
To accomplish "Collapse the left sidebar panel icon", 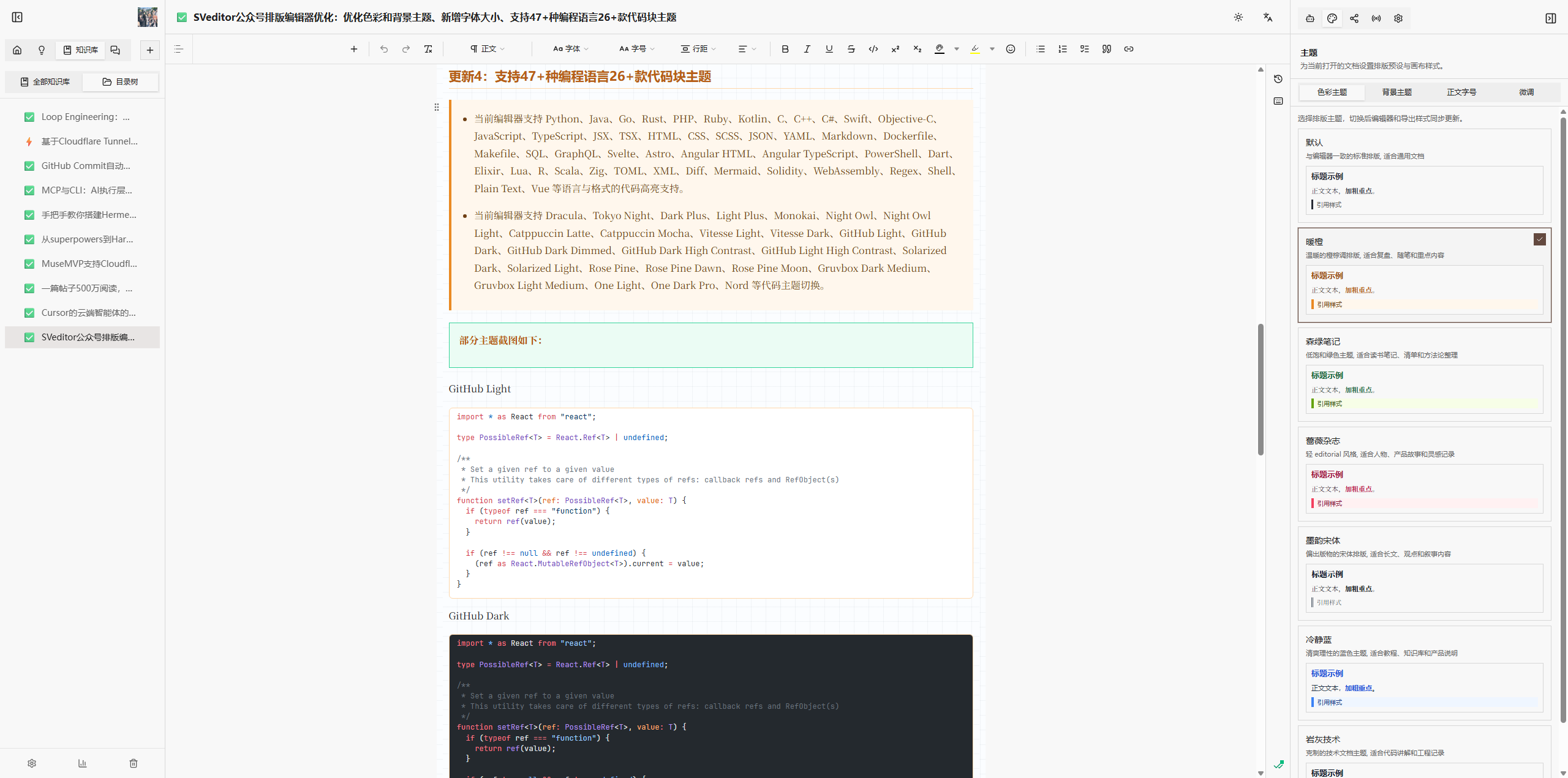I will [17, 17].
